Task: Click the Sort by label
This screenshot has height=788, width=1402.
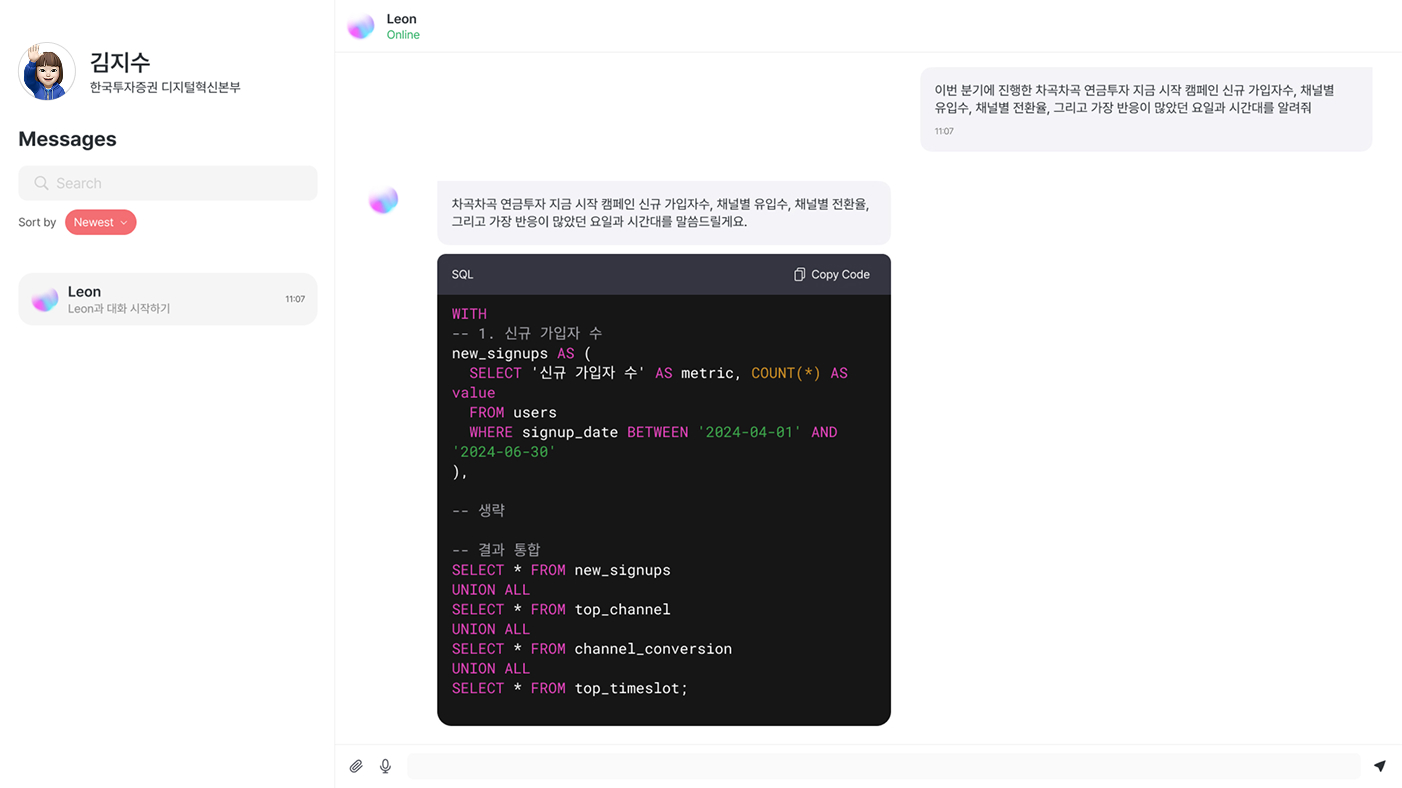Action: pos(37,222)
